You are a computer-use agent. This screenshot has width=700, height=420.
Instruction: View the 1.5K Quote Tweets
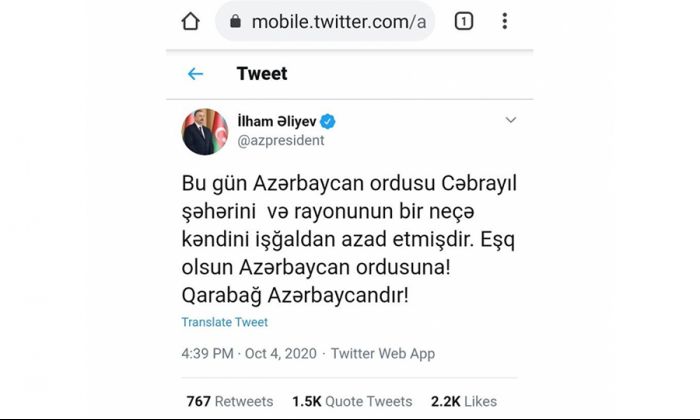[x=352, y=401]
